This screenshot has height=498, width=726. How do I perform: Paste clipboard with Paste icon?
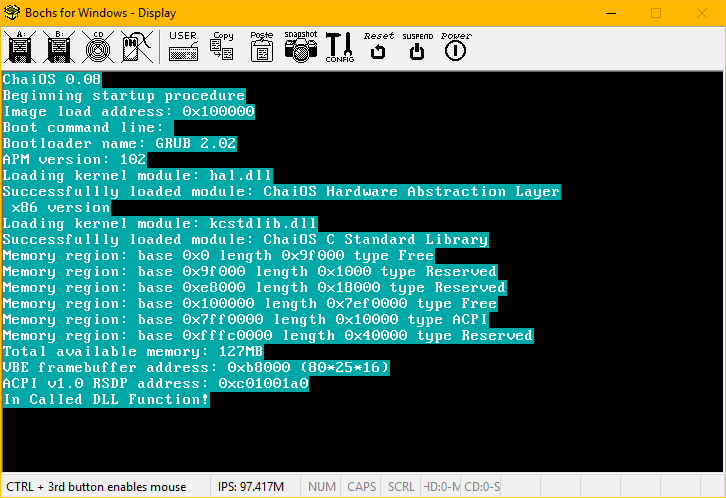tap(262, 47)
